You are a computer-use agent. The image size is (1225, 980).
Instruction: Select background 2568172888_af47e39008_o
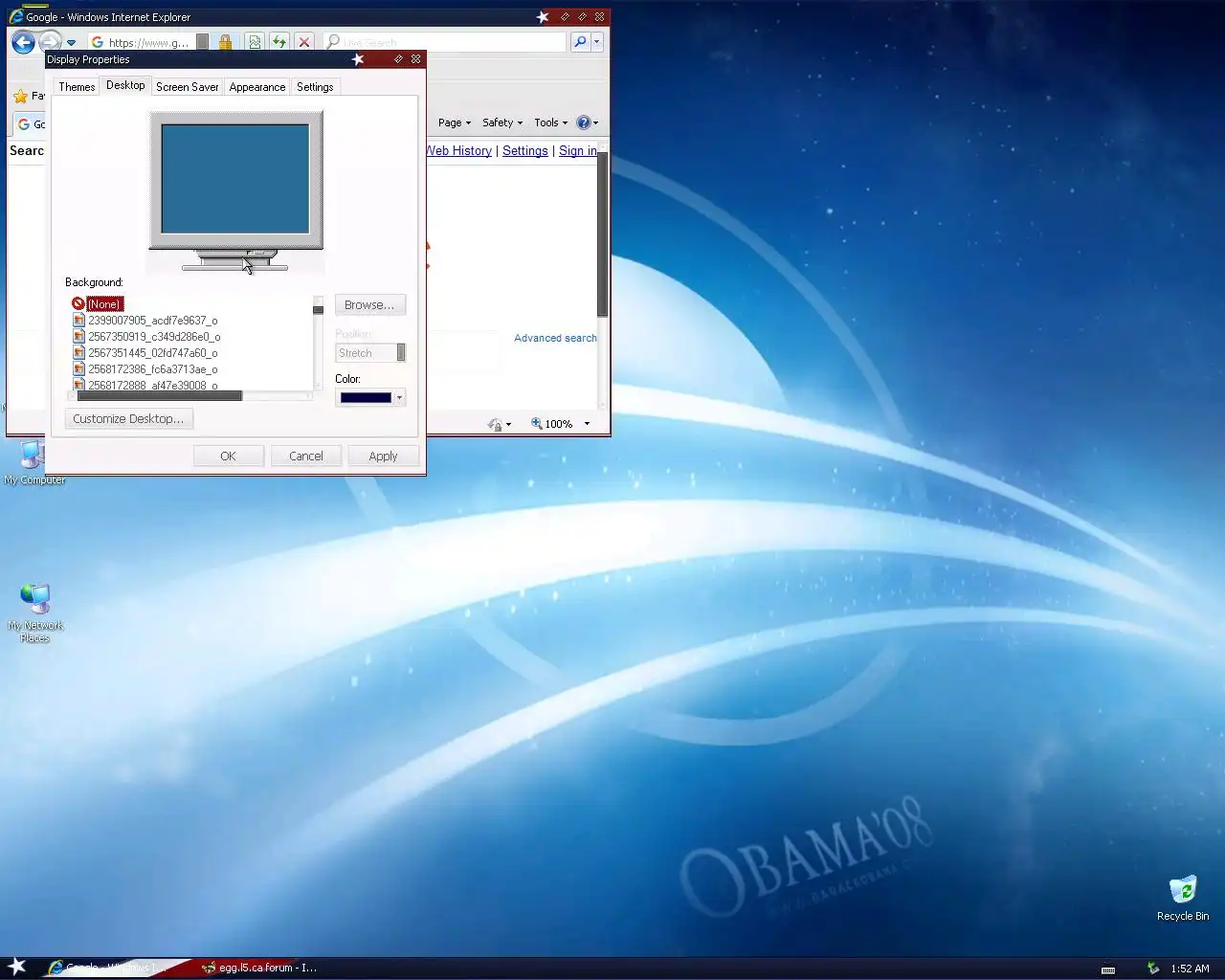[x=153, y=385]
